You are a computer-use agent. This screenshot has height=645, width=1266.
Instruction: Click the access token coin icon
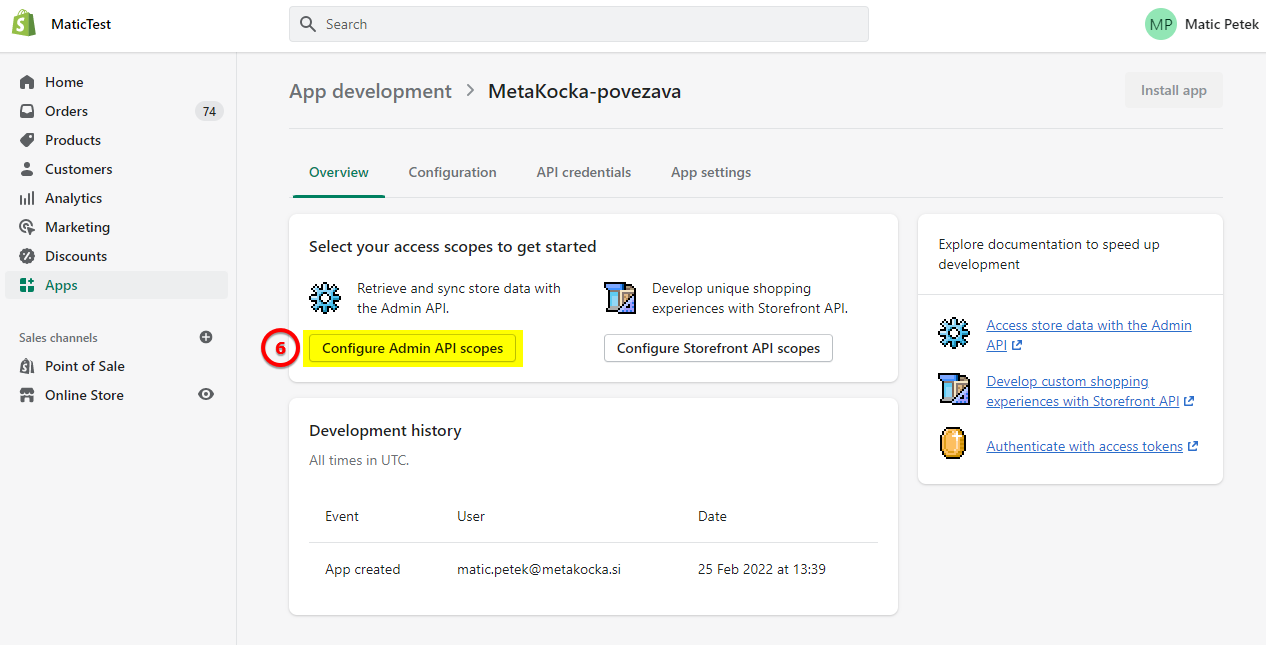(954, 443)
